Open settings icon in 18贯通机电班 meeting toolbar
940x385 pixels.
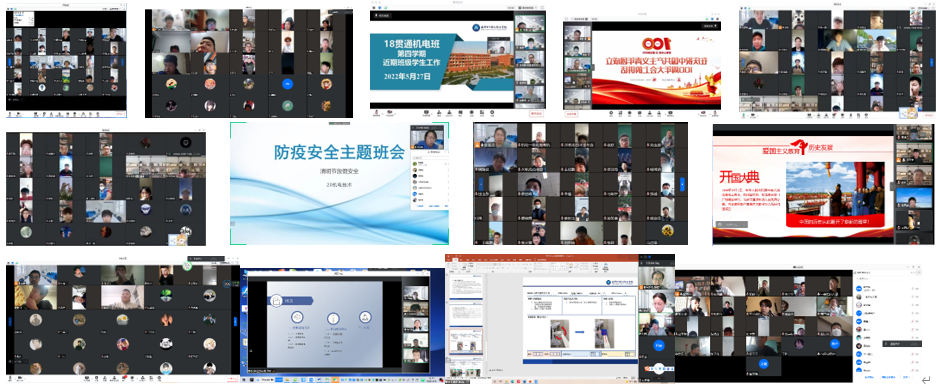[x=492, y=113]
